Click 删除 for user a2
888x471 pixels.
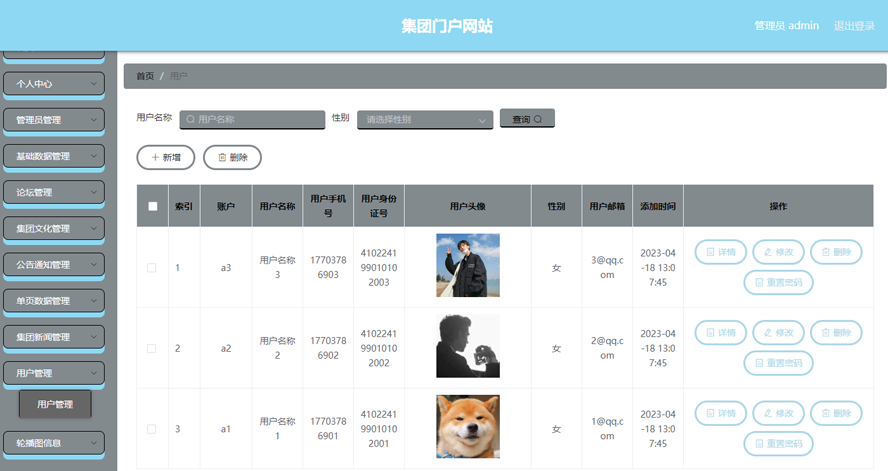coord(836,332)
